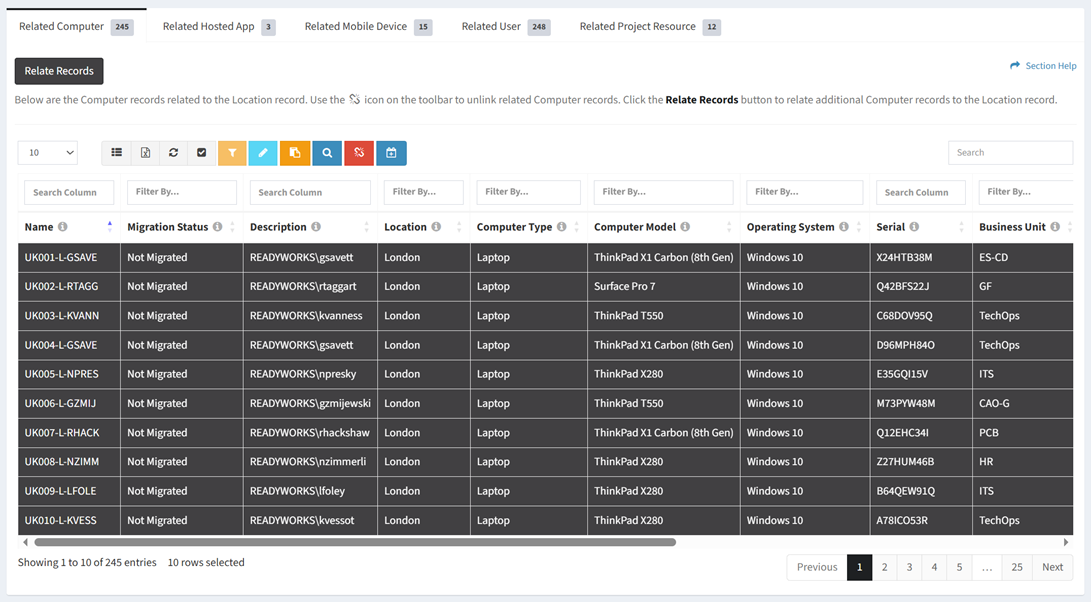The image size is (1091, 602).
Task: Click the Search box above the table
Action: 1010,153
